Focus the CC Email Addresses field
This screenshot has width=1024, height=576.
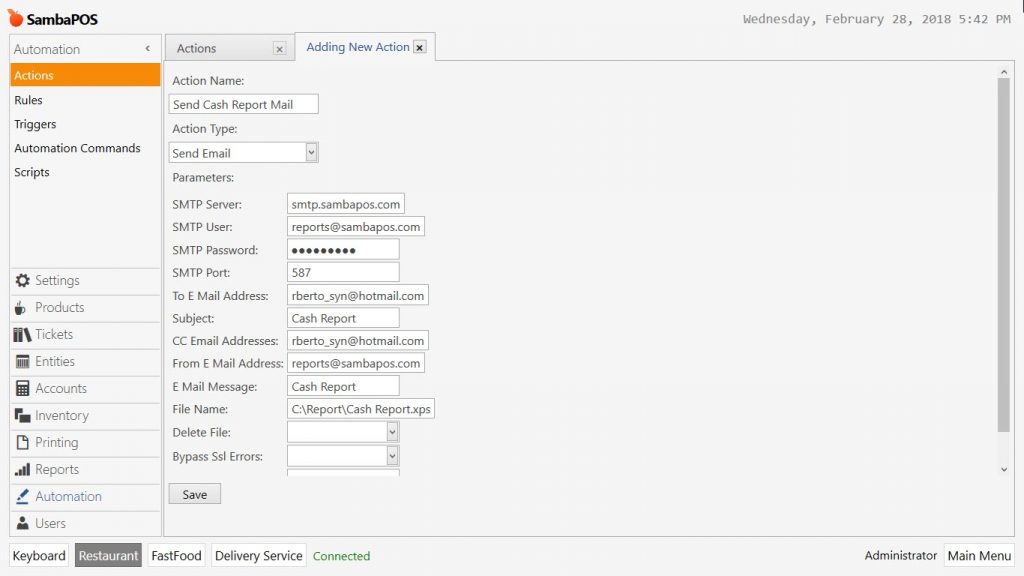click(358, 341)
